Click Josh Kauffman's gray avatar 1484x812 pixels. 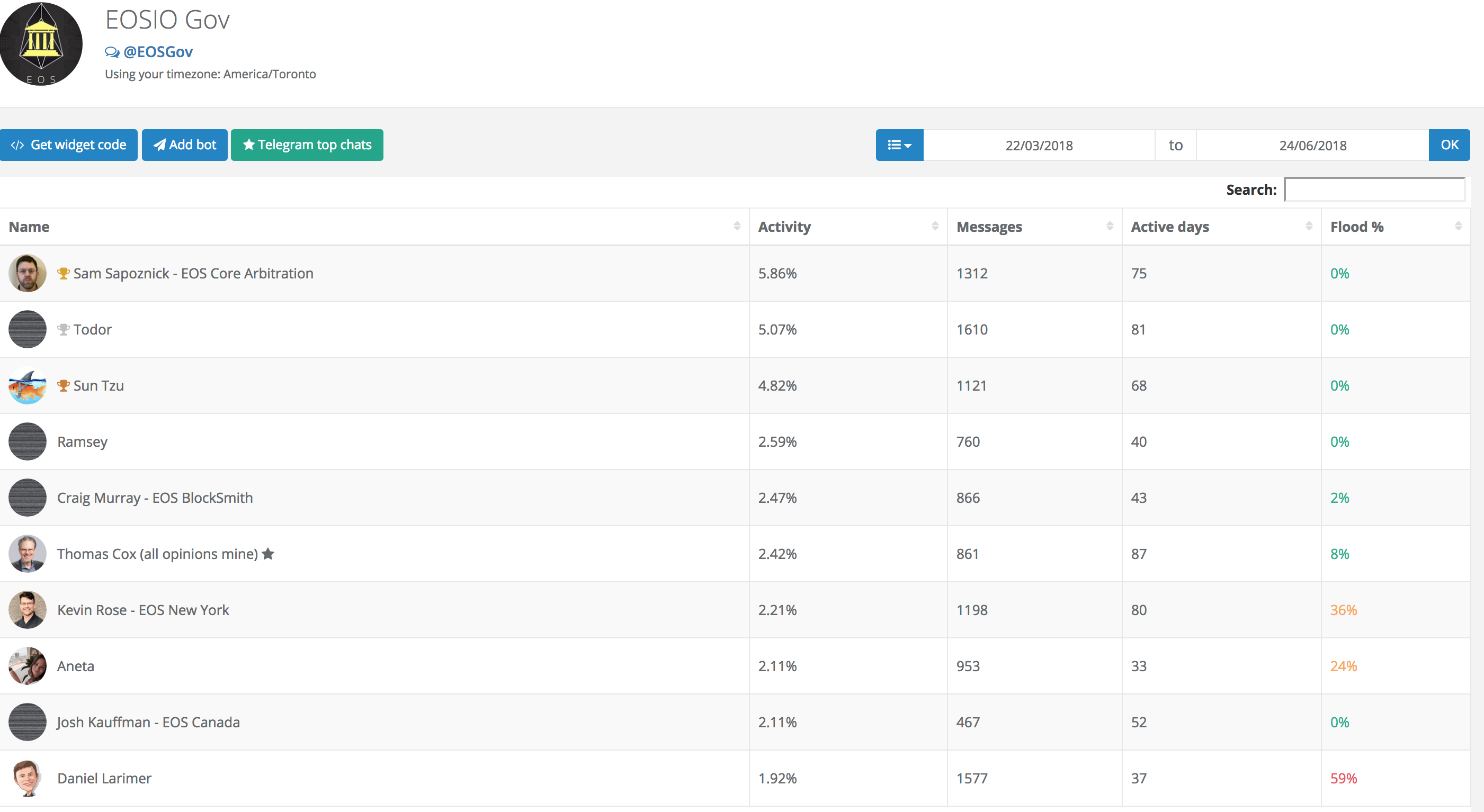(x=27, y=722)
